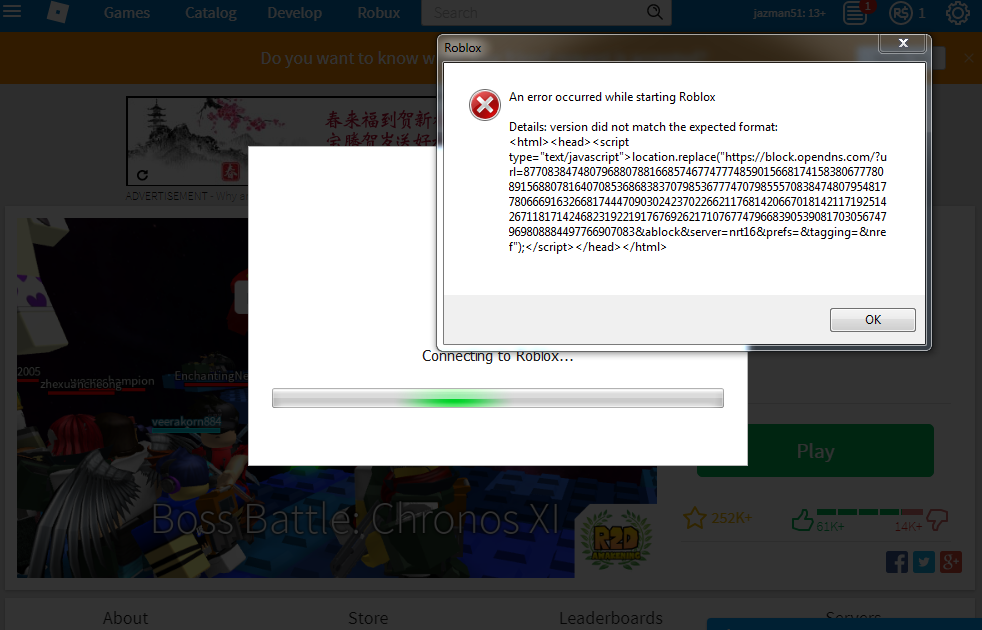Click the magnifier search icon
982x630 pixels.
[654, 12]
